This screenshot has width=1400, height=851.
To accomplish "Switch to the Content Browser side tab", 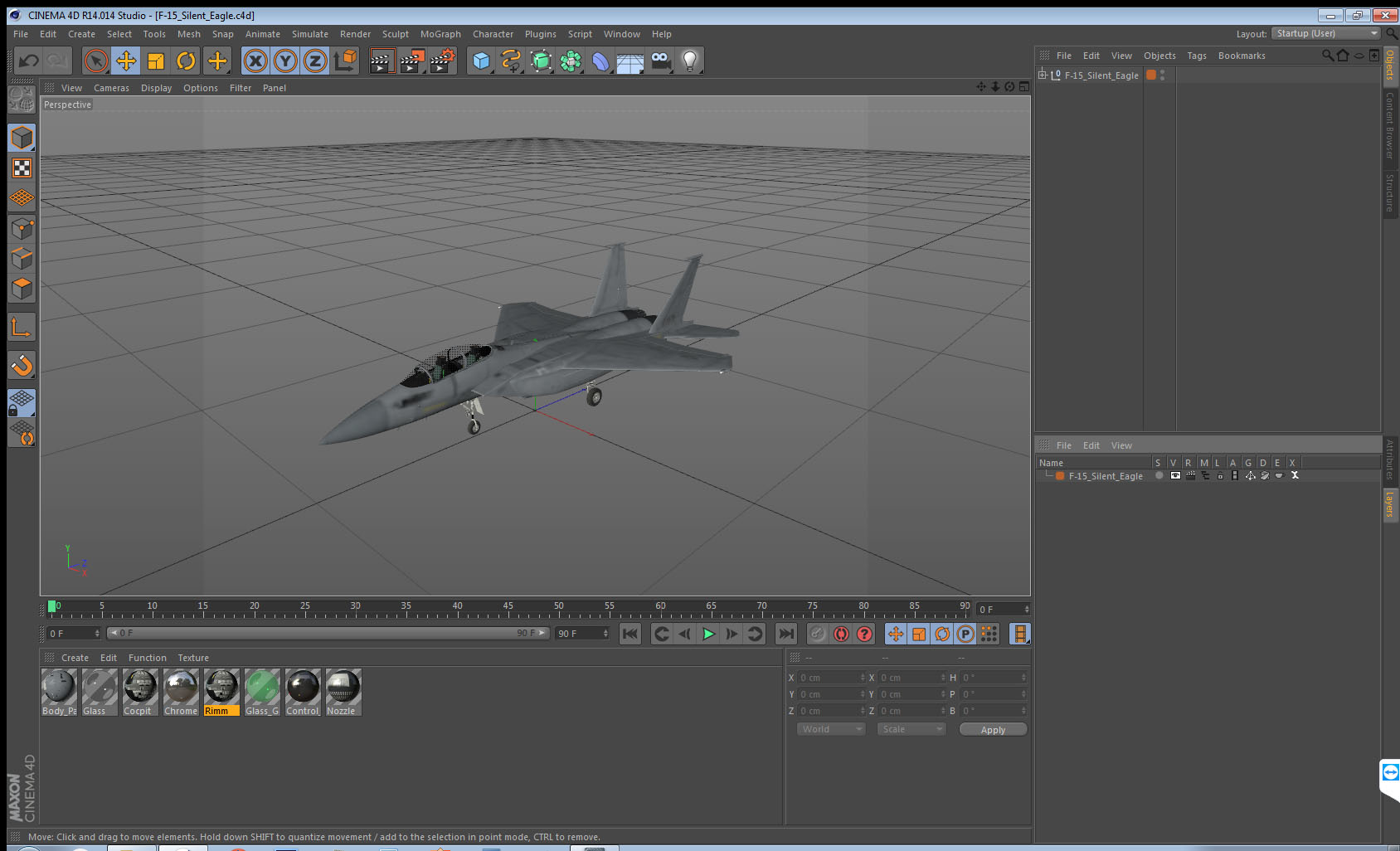I will pyautogui.click(x=1389, y=125).
